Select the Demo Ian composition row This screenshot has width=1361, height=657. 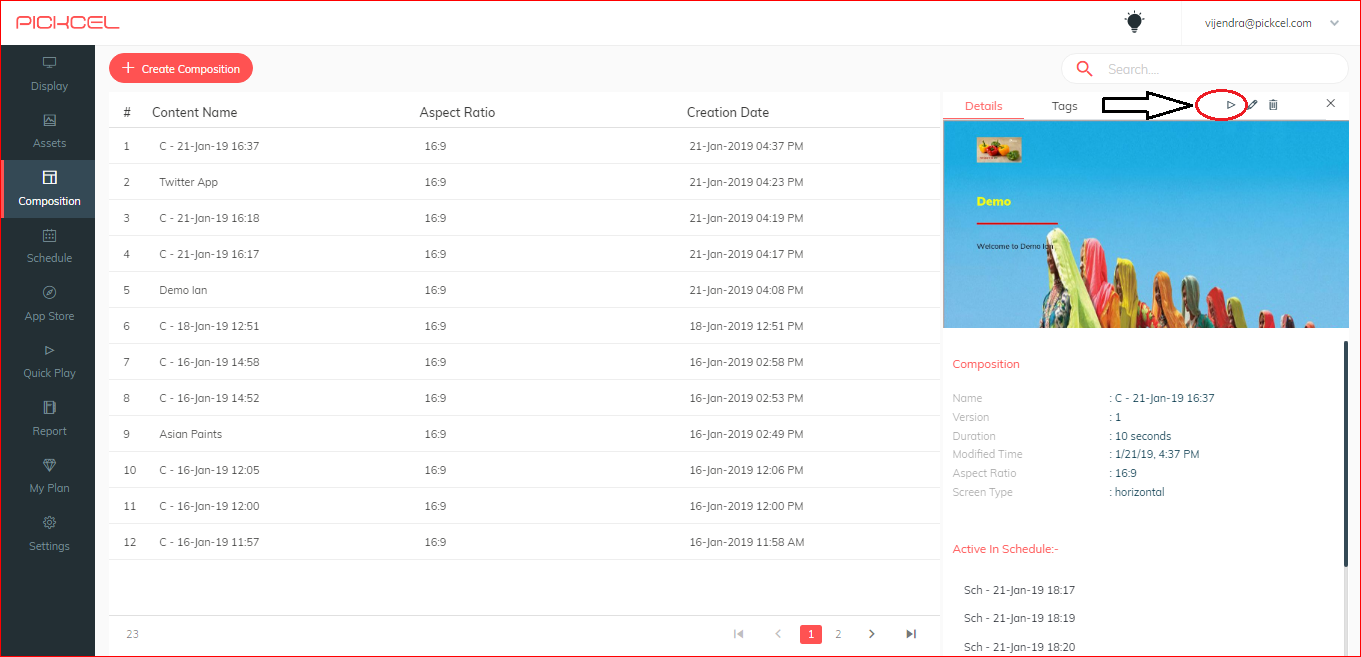tap(524, 290)
